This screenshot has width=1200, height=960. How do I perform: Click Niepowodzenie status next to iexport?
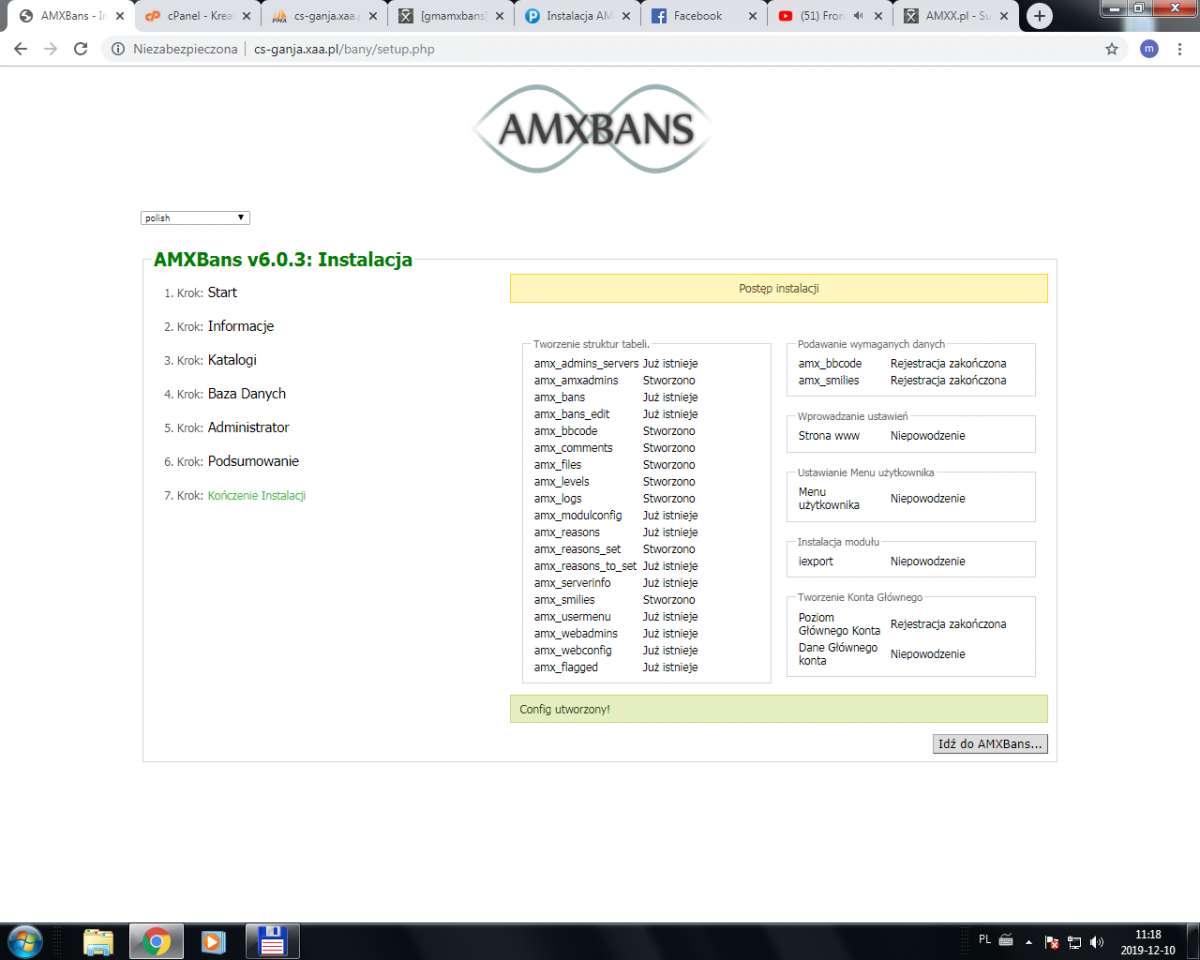coord(928,562)
